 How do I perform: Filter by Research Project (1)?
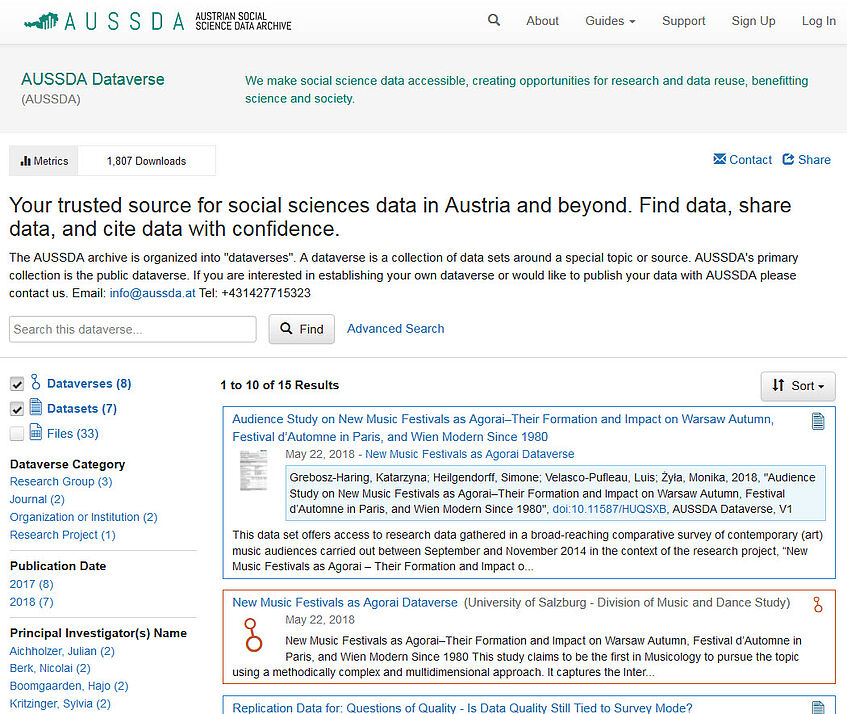(x=63, y=535)
